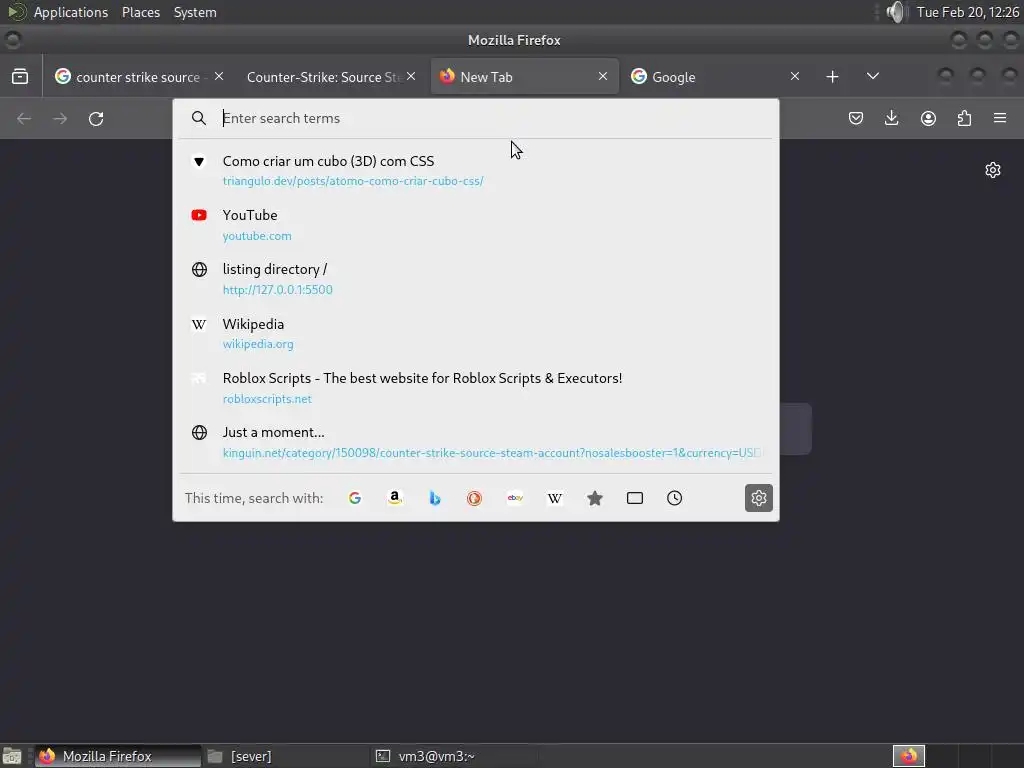The width and height of the screenshot is (1024, 768).
Task: Open the Roblox Scripts suggestion
Action: (x=475, y=387)
